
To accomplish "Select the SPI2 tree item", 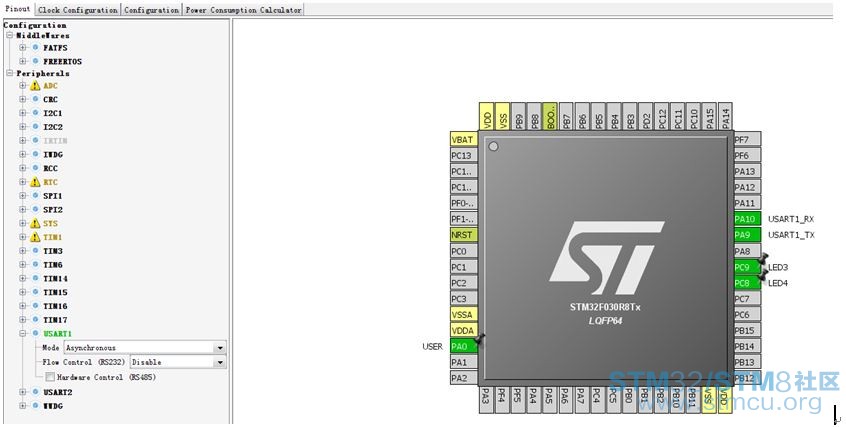I will click(x=53, y=209).
